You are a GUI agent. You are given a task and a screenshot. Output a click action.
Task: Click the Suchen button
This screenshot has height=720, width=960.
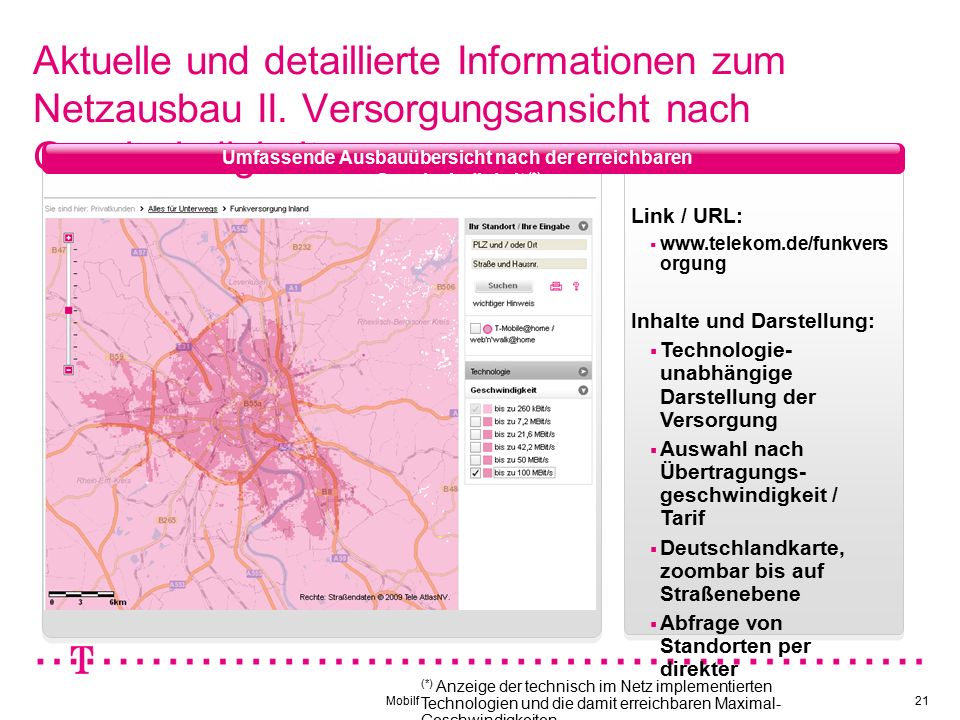coord(503,286)
